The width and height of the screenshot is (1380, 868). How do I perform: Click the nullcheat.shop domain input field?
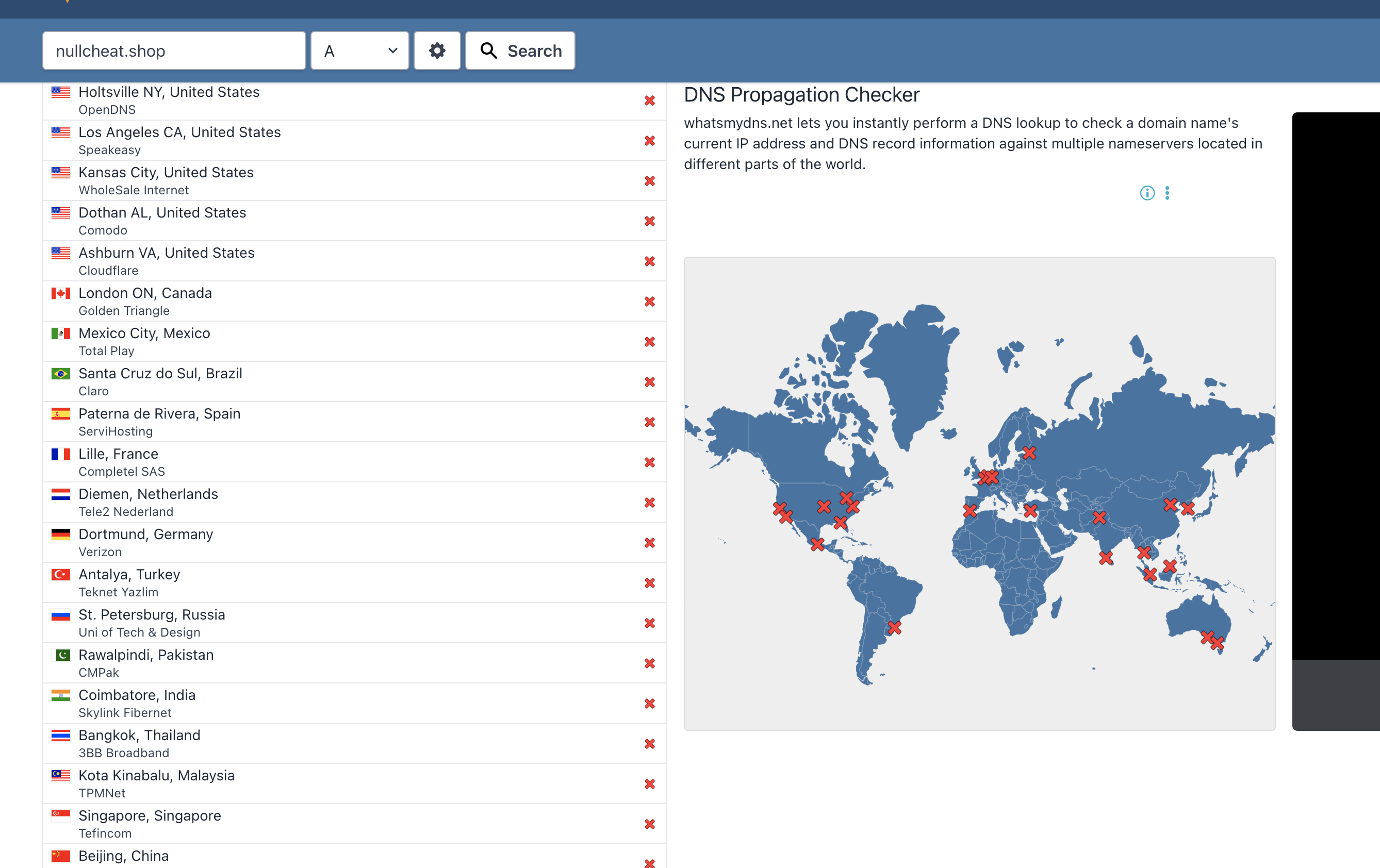tap(174, 51)
